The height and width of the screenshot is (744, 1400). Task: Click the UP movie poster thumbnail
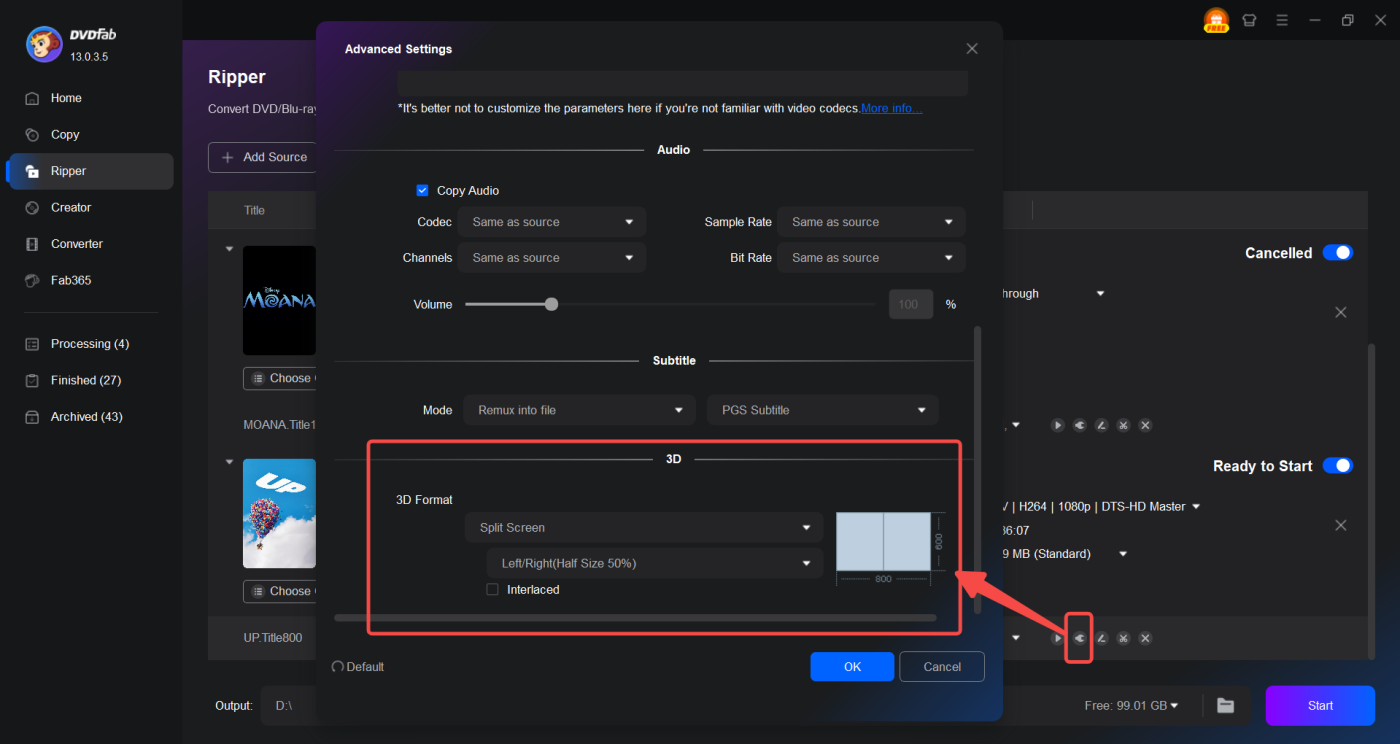click(279, 514)
